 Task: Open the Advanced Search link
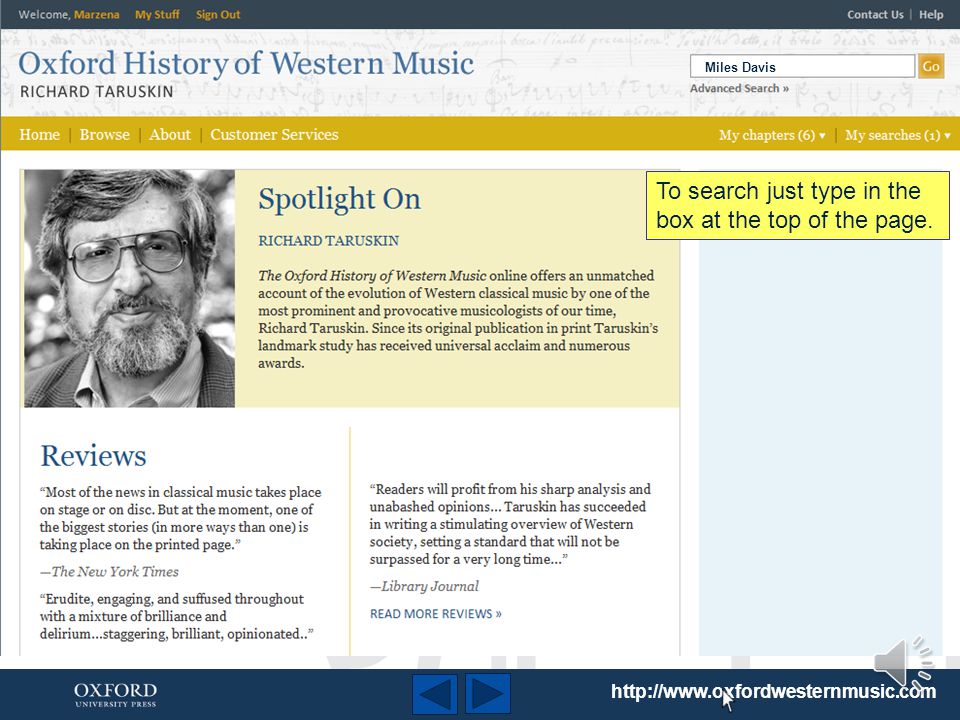[x=739, y=88]
